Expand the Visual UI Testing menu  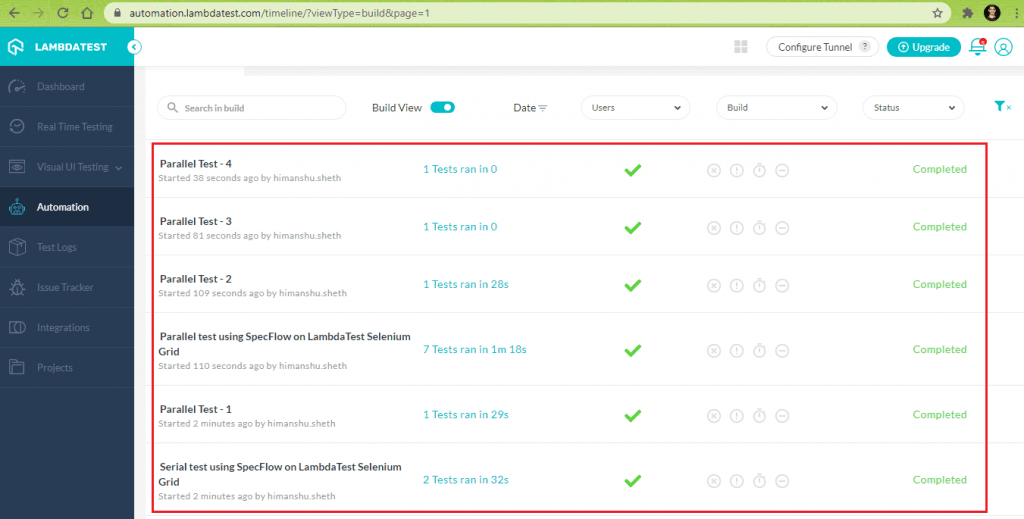coord(67,167)
